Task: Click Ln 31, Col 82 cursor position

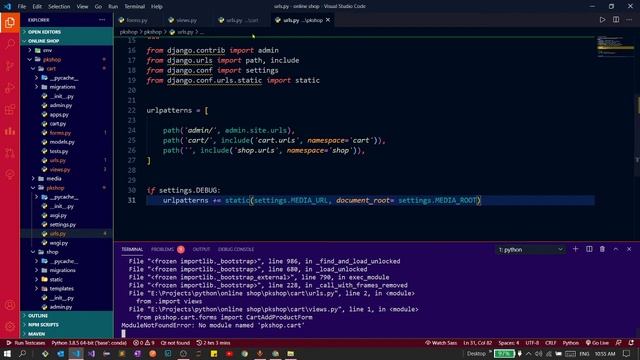Action: click(478, 343)
